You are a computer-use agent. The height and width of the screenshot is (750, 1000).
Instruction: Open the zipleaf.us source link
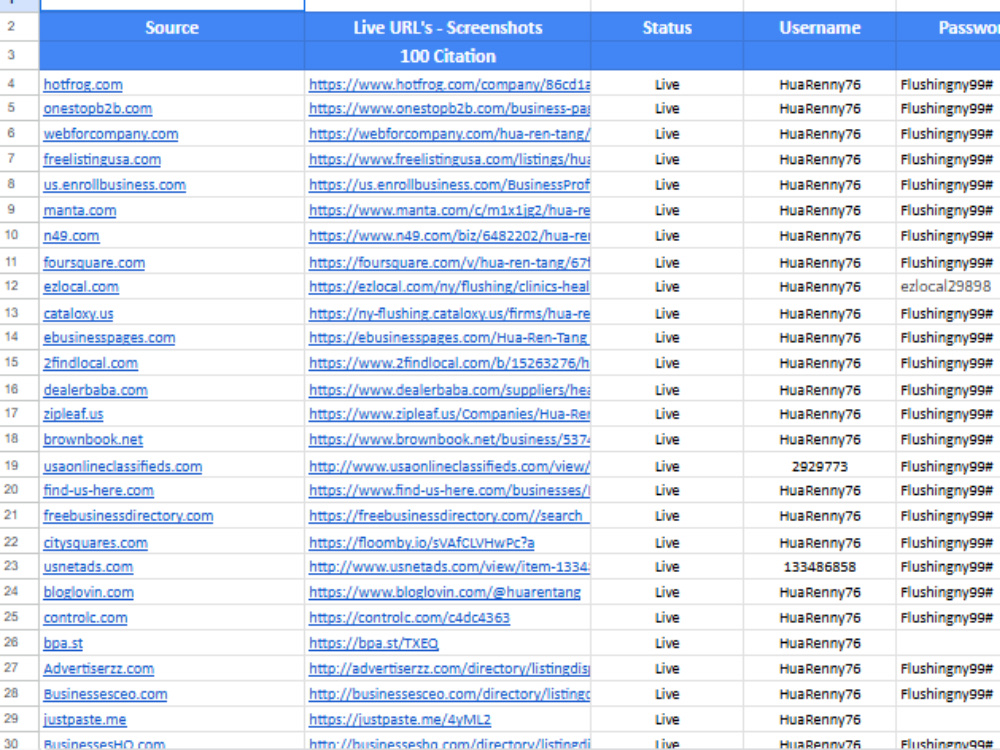73,415
